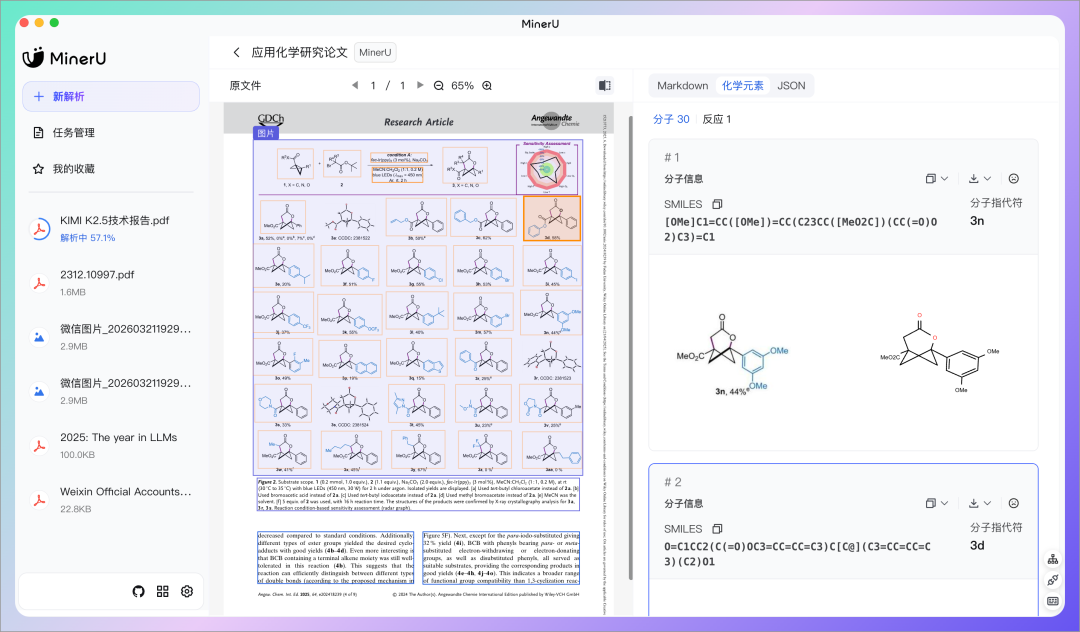
Task: Click copy icon in molecule #2 header
Action: (x=931, y=503)
